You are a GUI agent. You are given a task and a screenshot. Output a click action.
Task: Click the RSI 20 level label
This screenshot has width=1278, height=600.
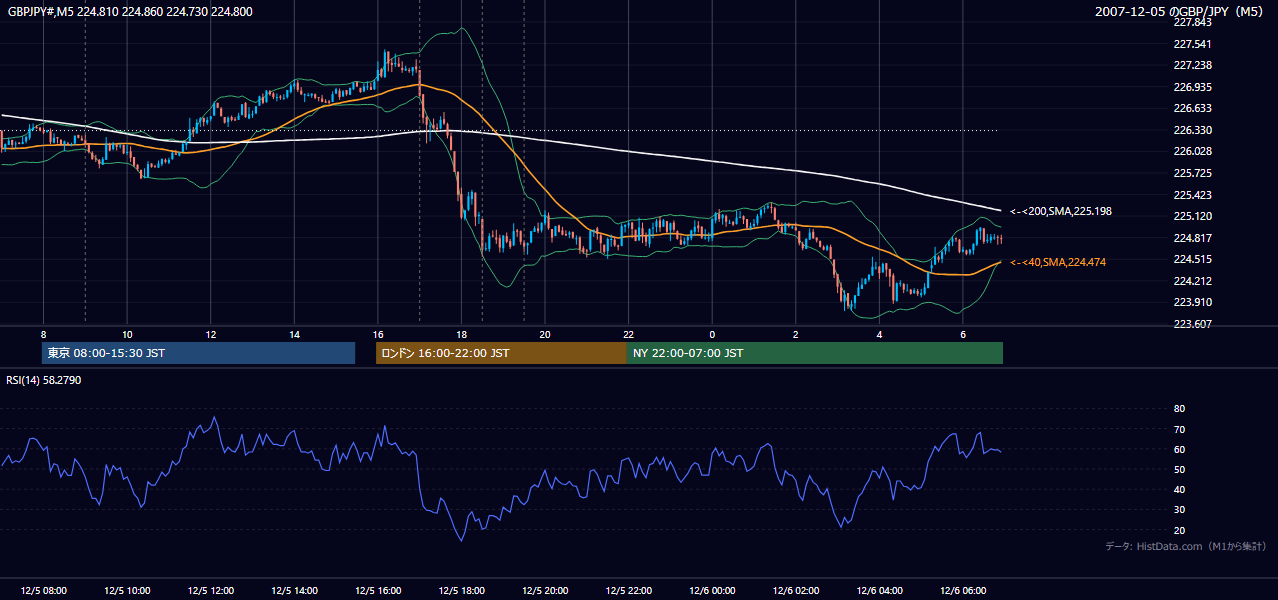tap(1180, 530)
